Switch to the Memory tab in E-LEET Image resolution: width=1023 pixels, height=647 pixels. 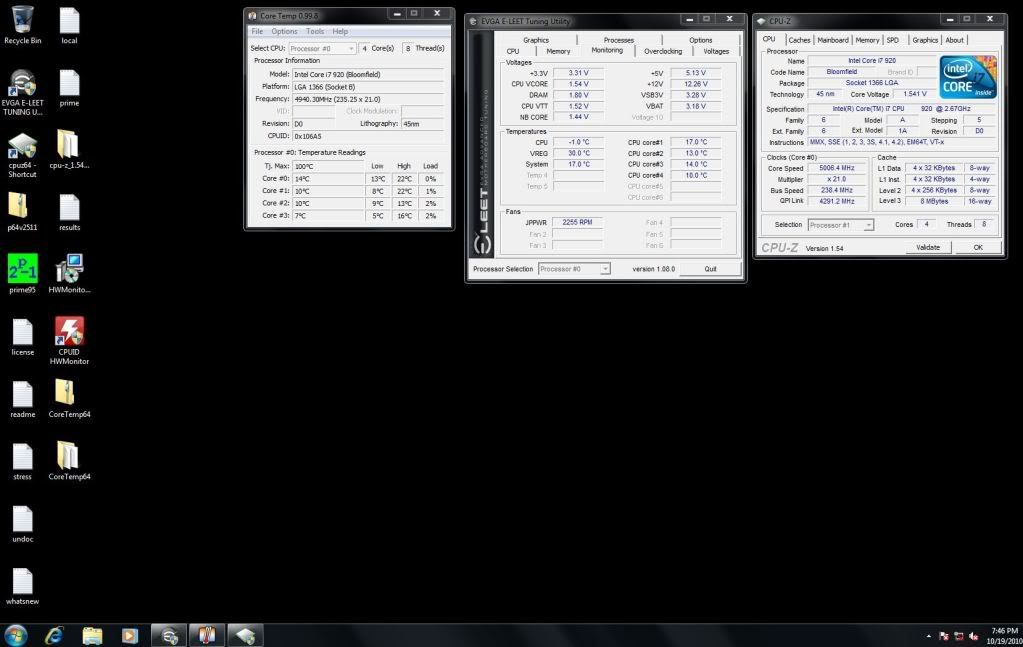point(558,52)
